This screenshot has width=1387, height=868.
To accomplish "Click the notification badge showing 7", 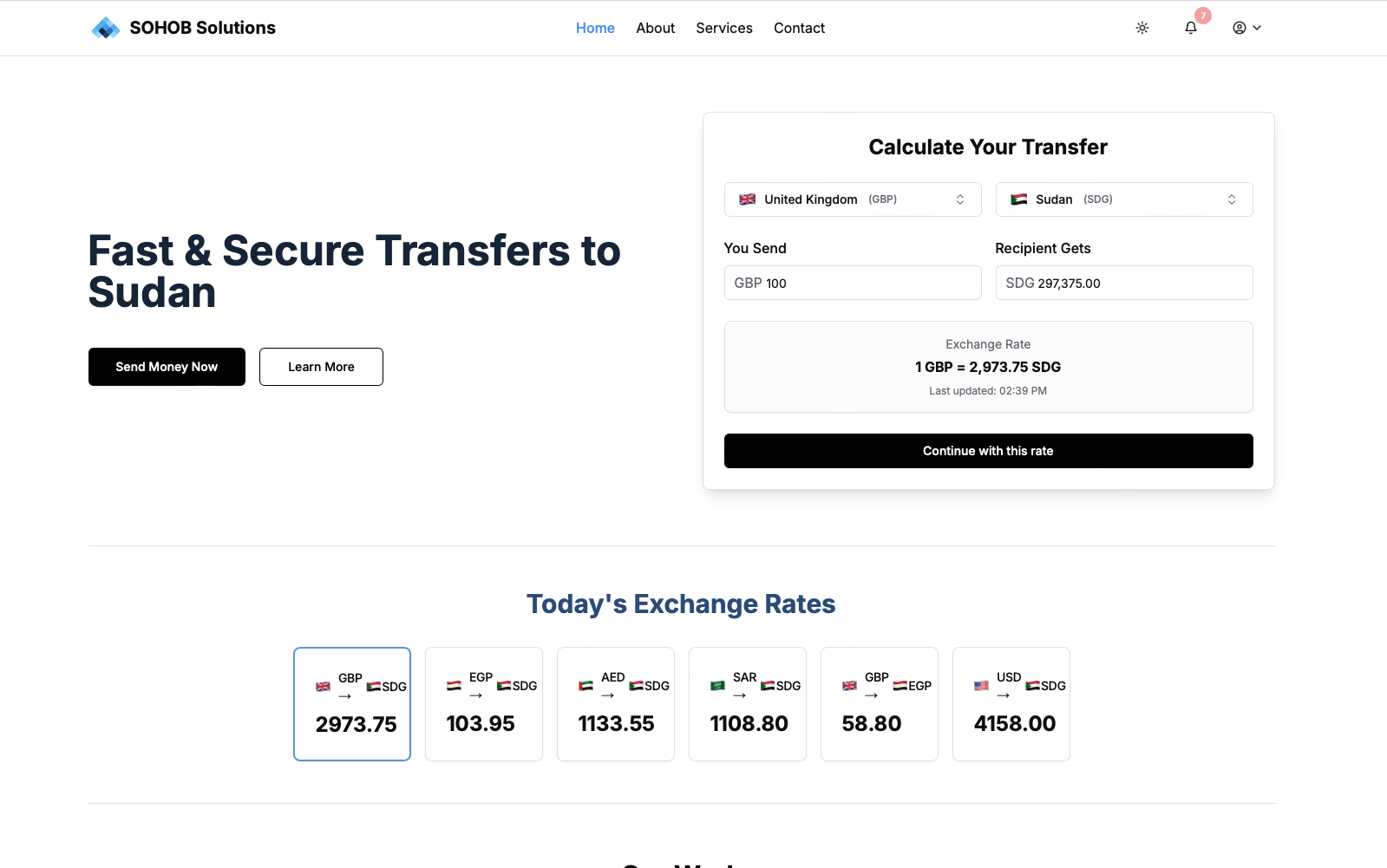I will tap(1202, 15).
